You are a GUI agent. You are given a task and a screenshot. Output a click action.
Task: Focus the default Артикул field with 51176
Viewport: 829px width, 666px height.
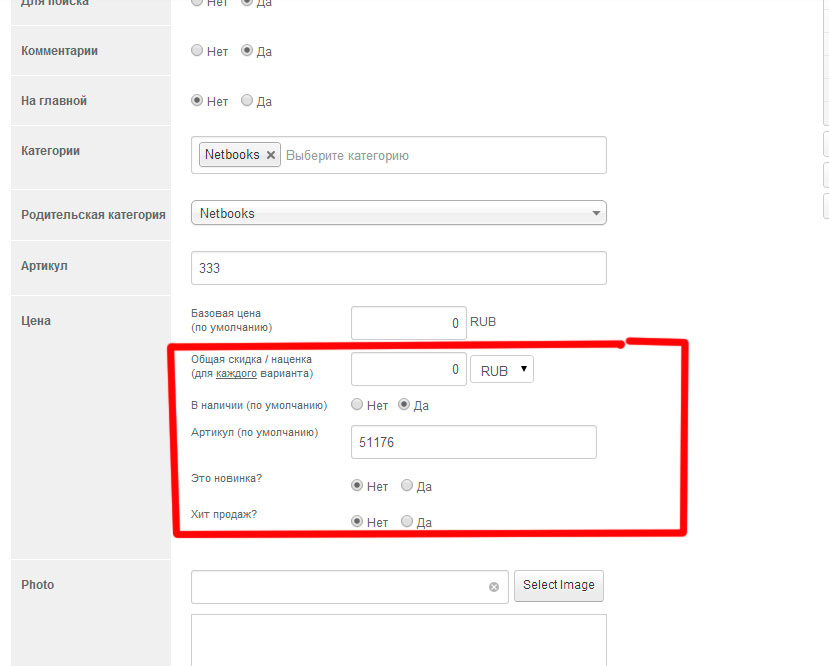point(473,442)
